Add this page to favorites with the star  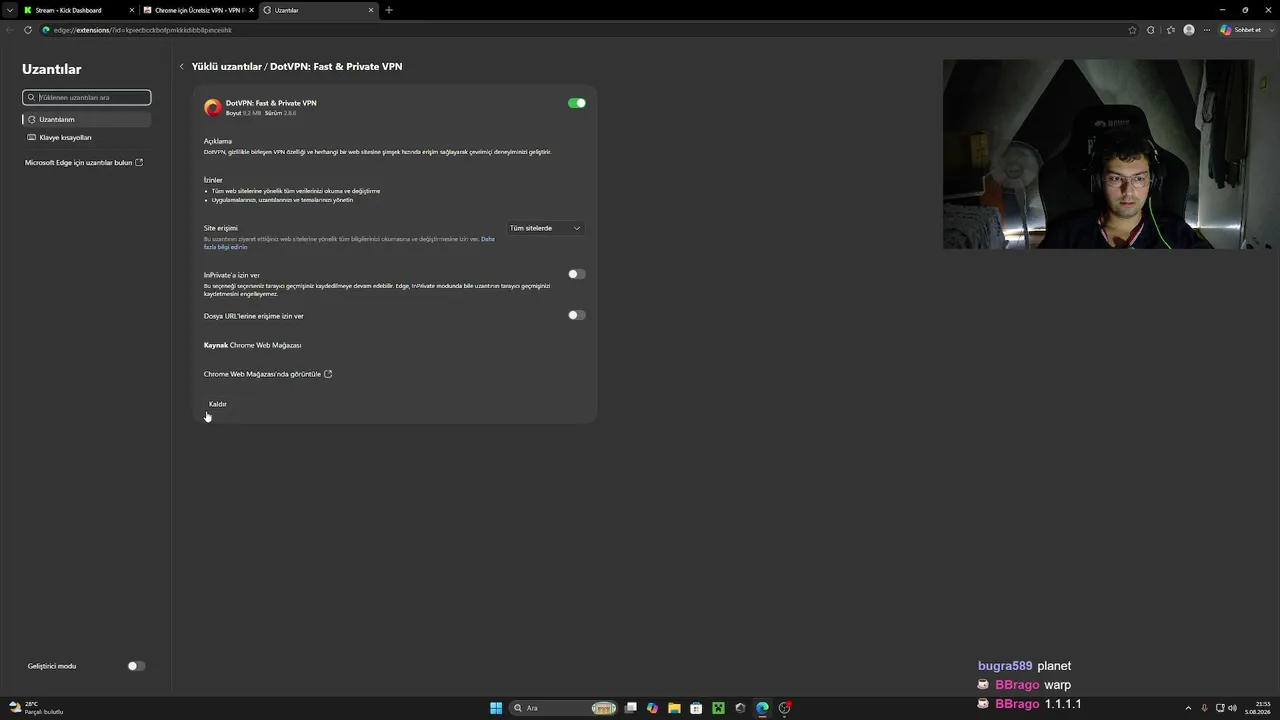1132,30
